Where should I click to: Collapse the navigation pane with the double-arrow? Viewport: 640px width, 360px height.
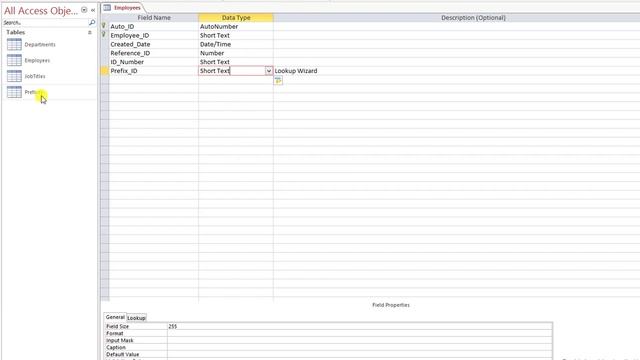(x=93, y=10)
